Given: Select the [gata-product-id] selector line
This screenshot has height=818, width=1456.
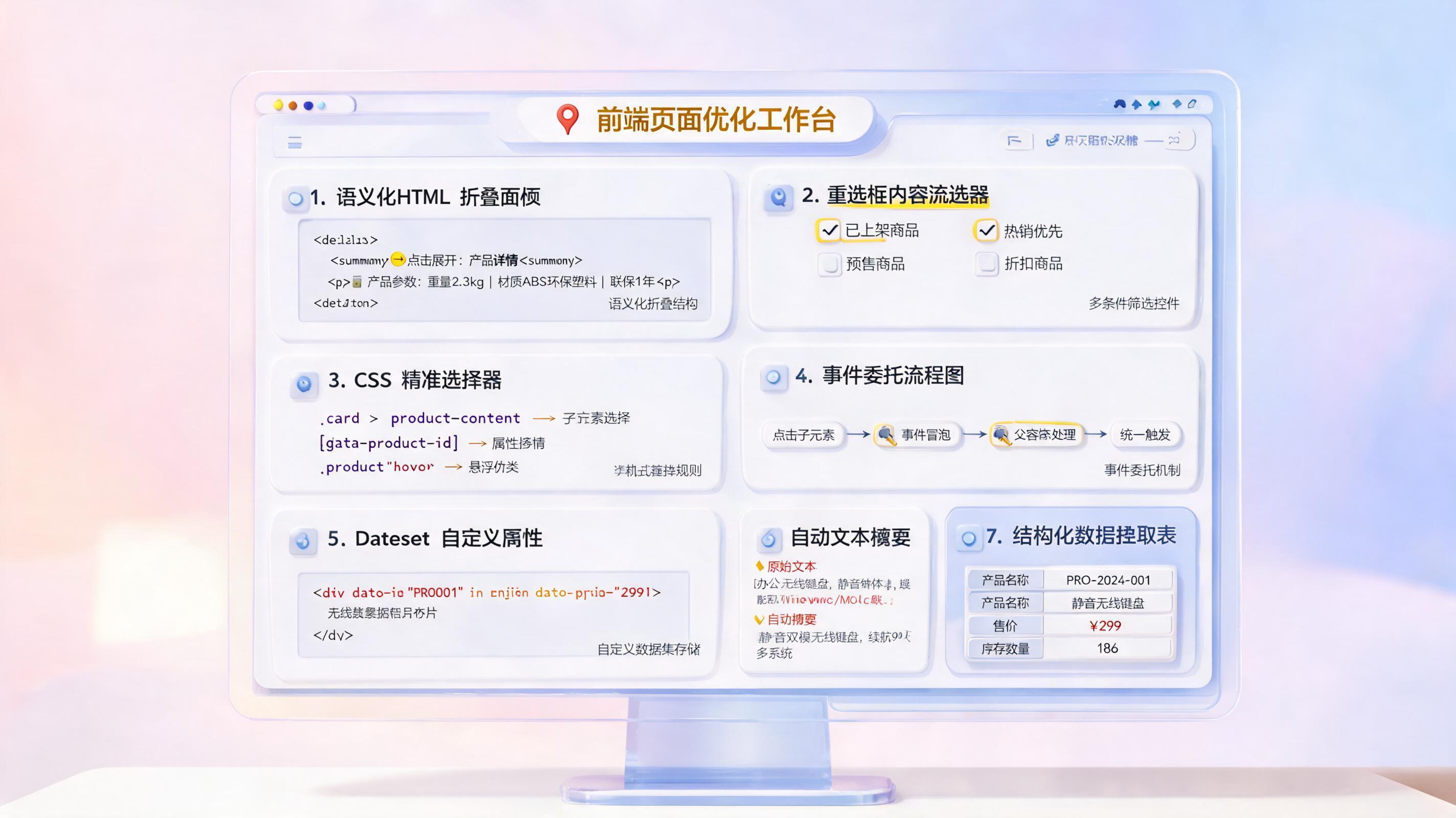Looking at the screenshot, I should coord(433,443).
